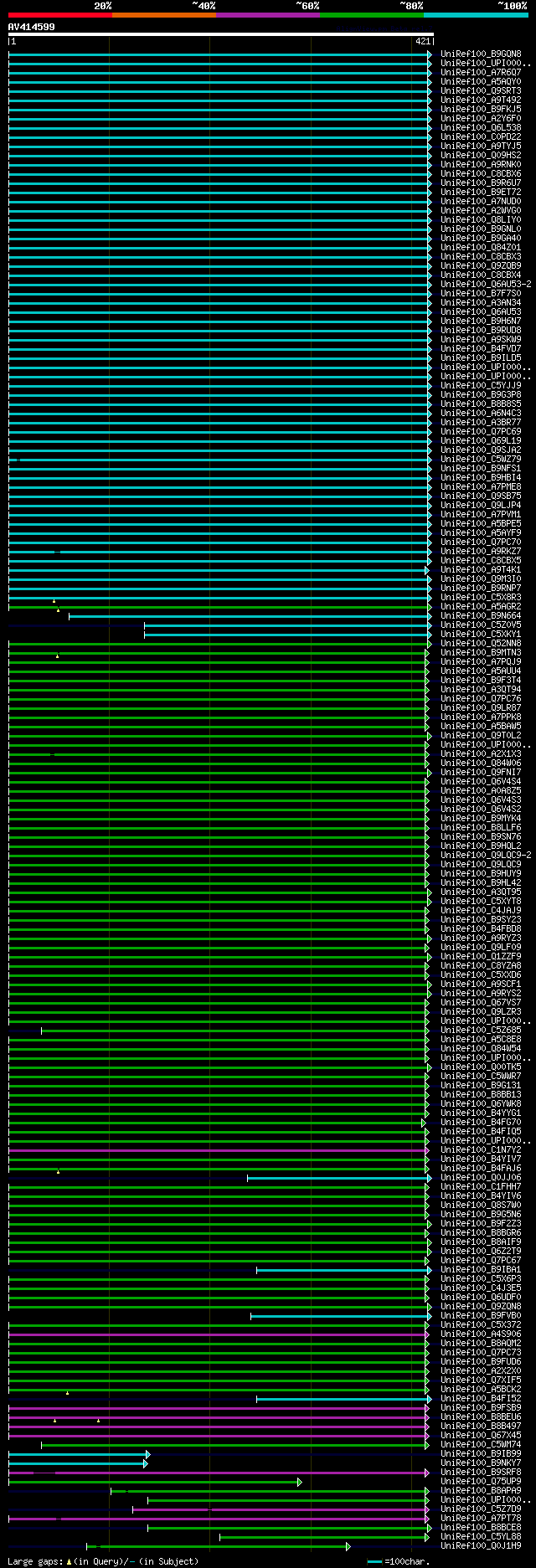Open hit UniRef100_B9FKJ5
The height and width of the screenshot is (1568, 536).
[481, 110]
